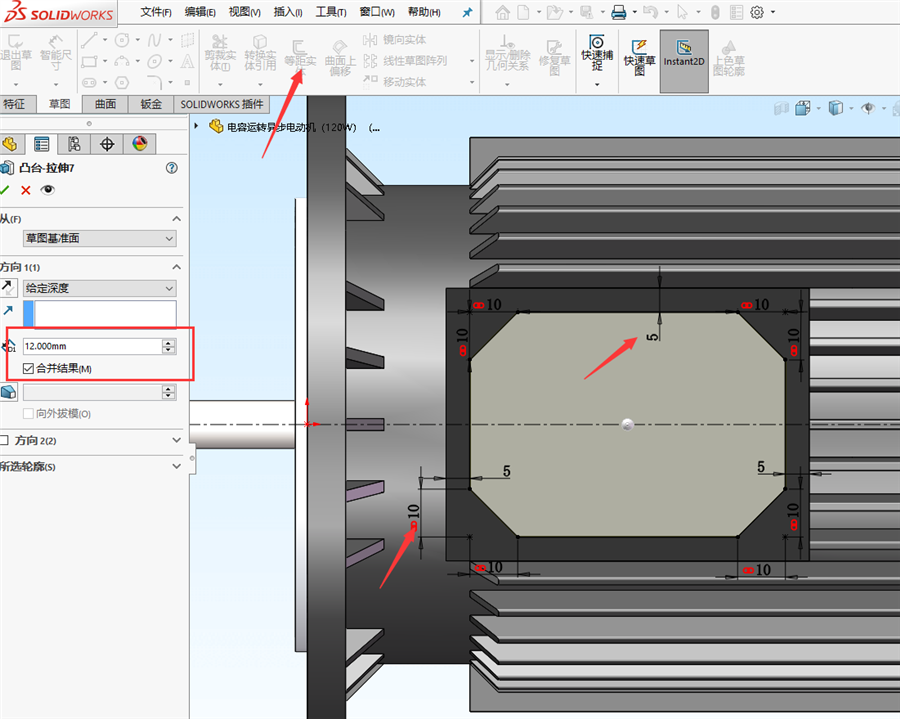Click Repair Sketch (修复草图) tool
This screenshot has width=900, height=719.
[x=554, y=57]
